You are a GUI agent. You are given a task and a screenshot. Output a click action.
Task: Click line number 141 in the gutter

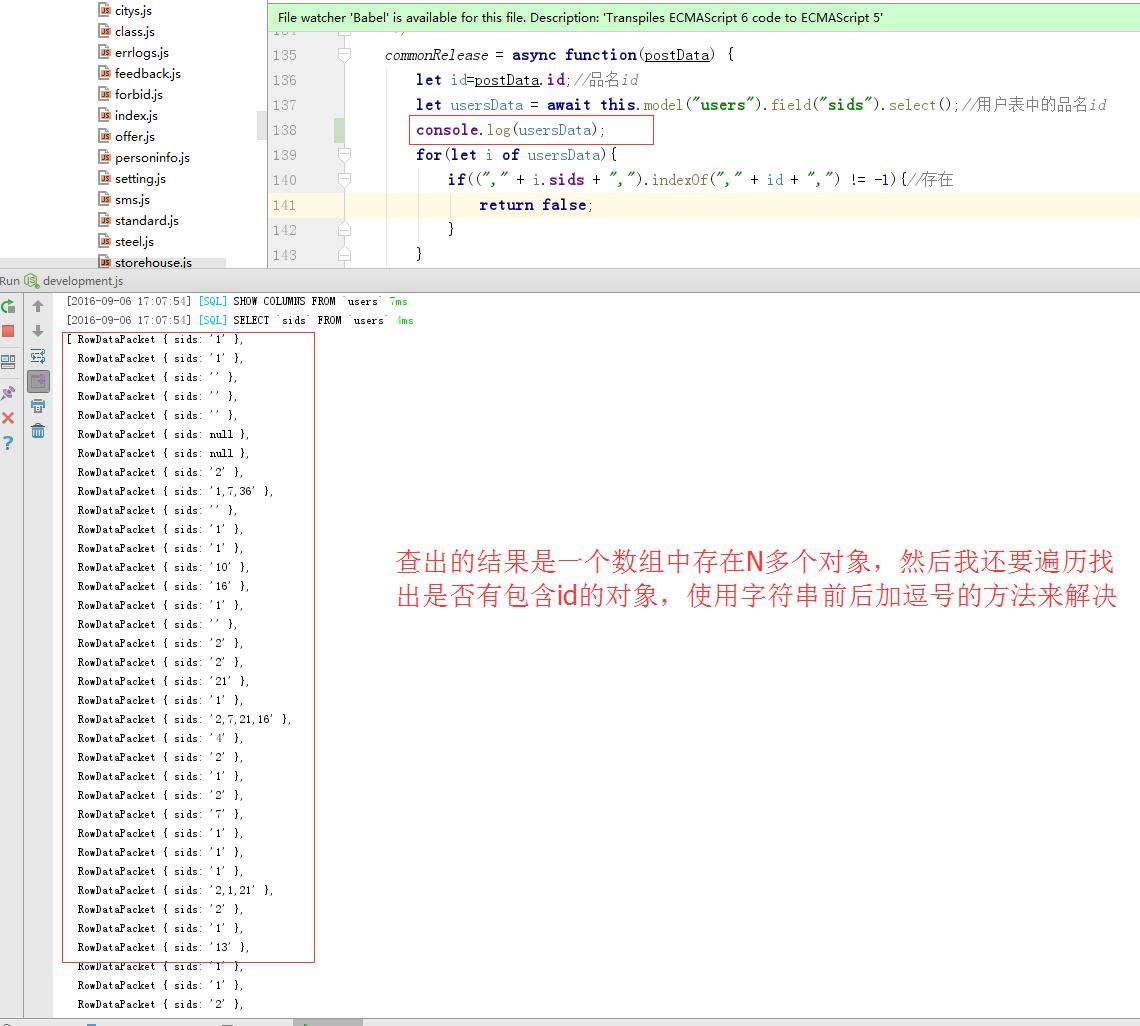point(284,205)
